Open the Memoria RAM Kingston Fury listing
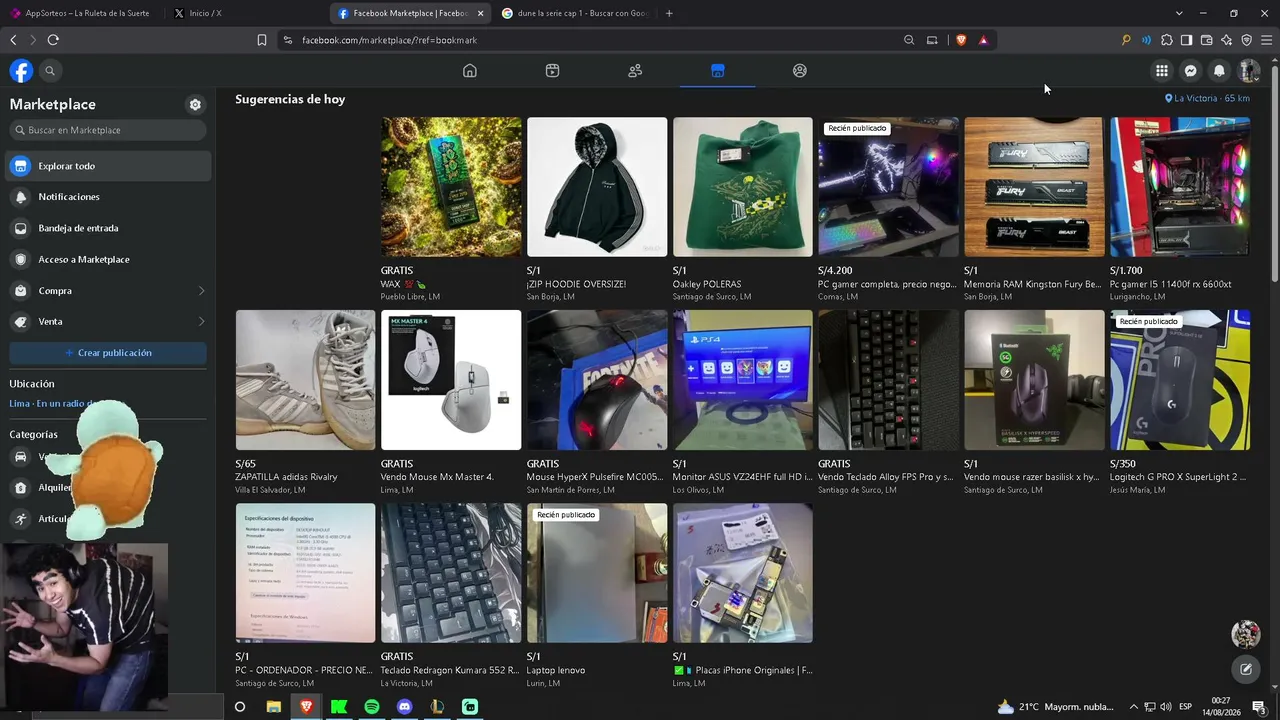Viewport: 1280px width, 720px height. [x=1034, y=187]
